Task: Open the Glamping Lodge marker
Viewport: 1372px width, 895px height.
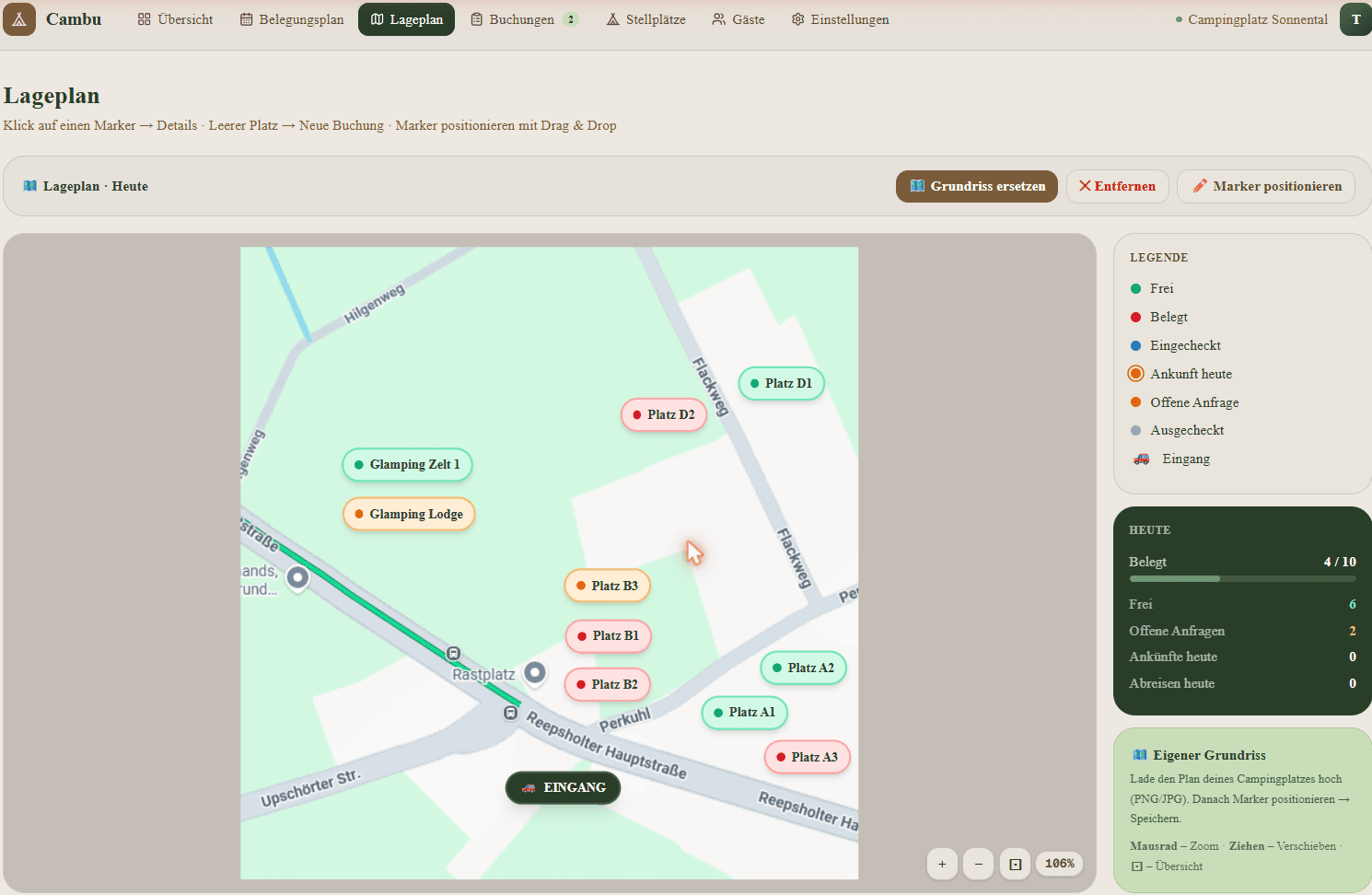Action: click(409, 514)
